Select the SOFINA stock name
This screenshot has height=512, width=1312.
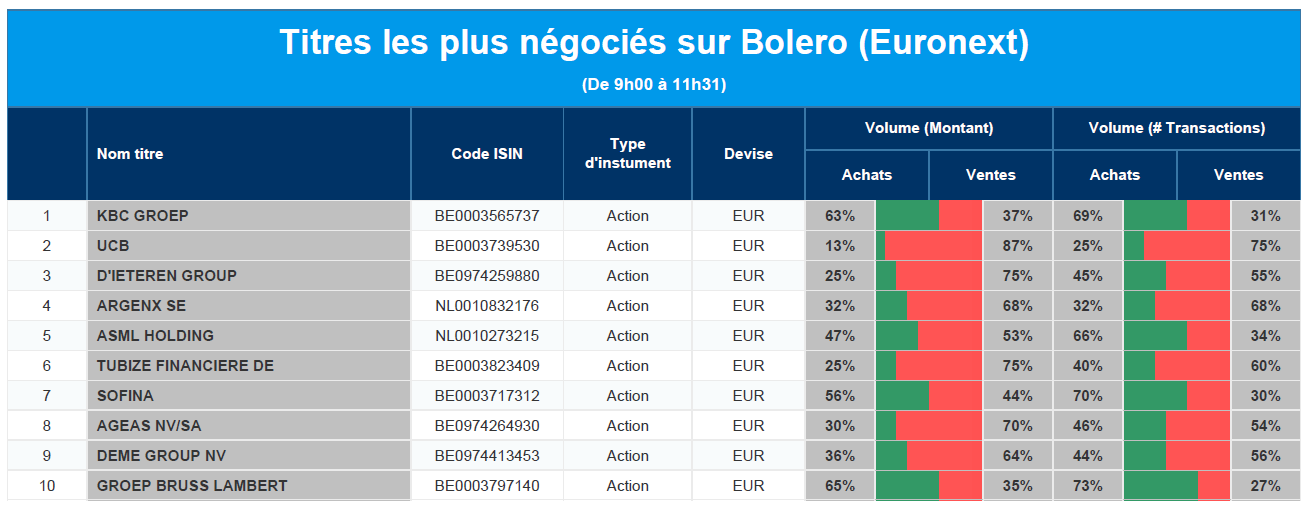tap(125, 396)
